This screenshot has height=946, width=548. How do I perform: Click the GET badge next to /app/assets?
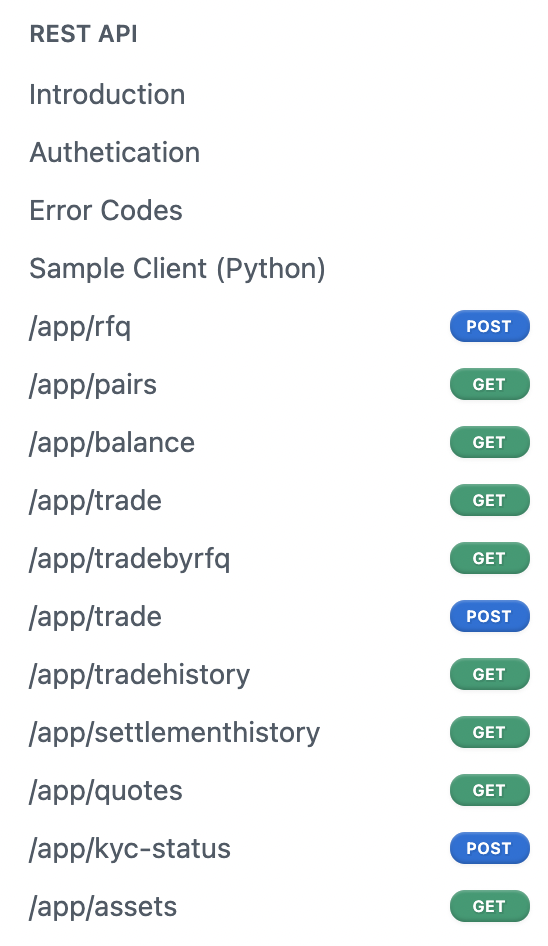489,906
